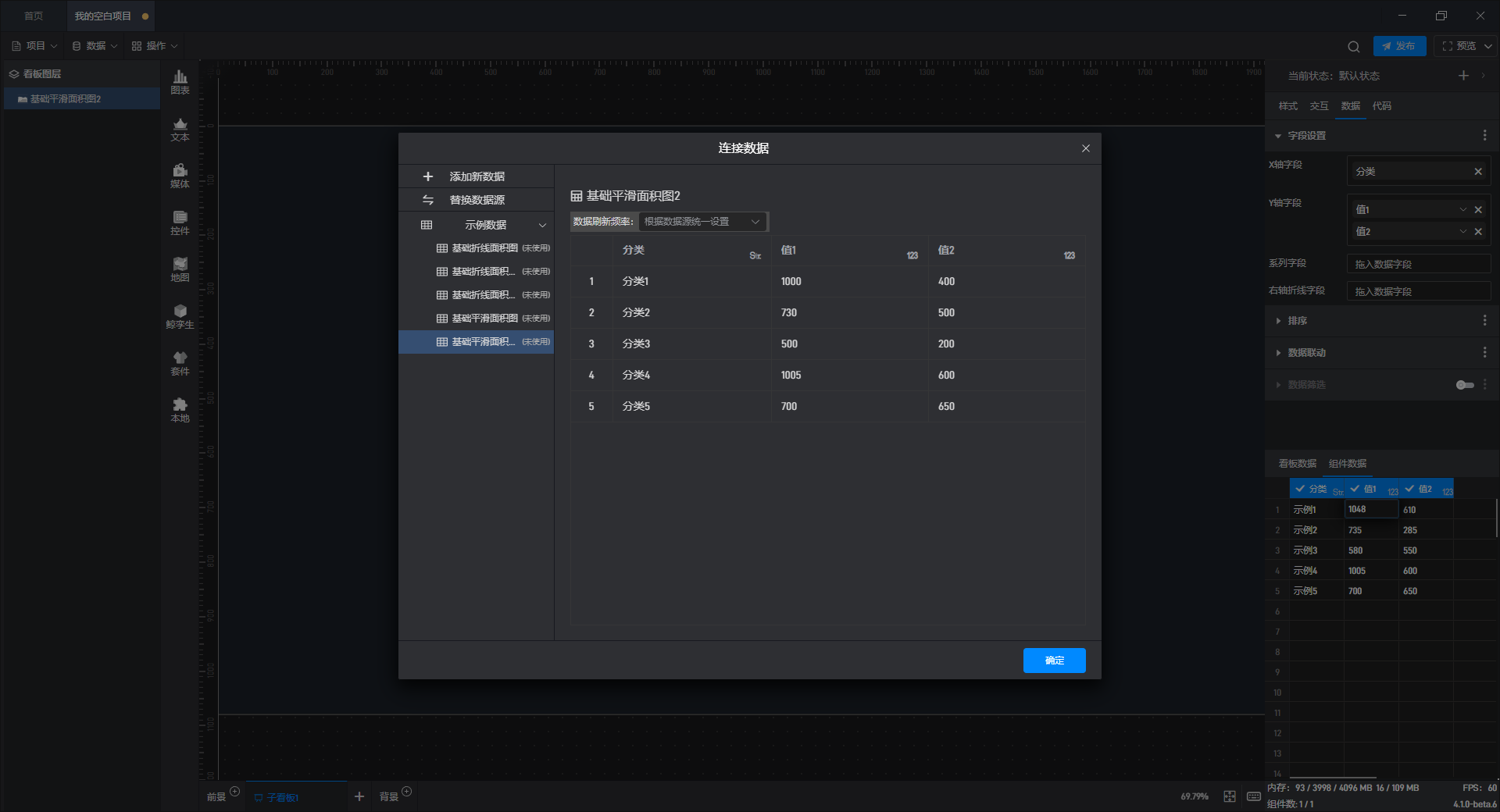Open the 数据 menu in top toolbar

tap(95, 46)
